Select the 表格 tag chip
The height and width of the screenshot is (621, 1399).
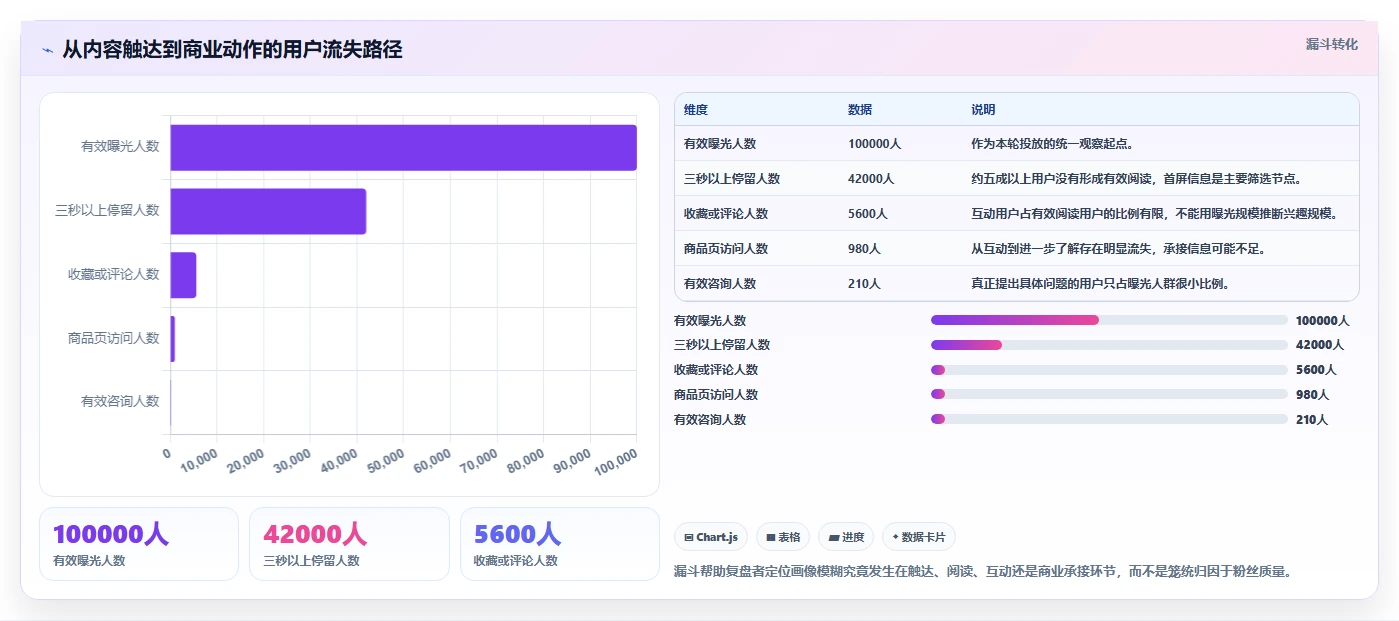(783, 537)
